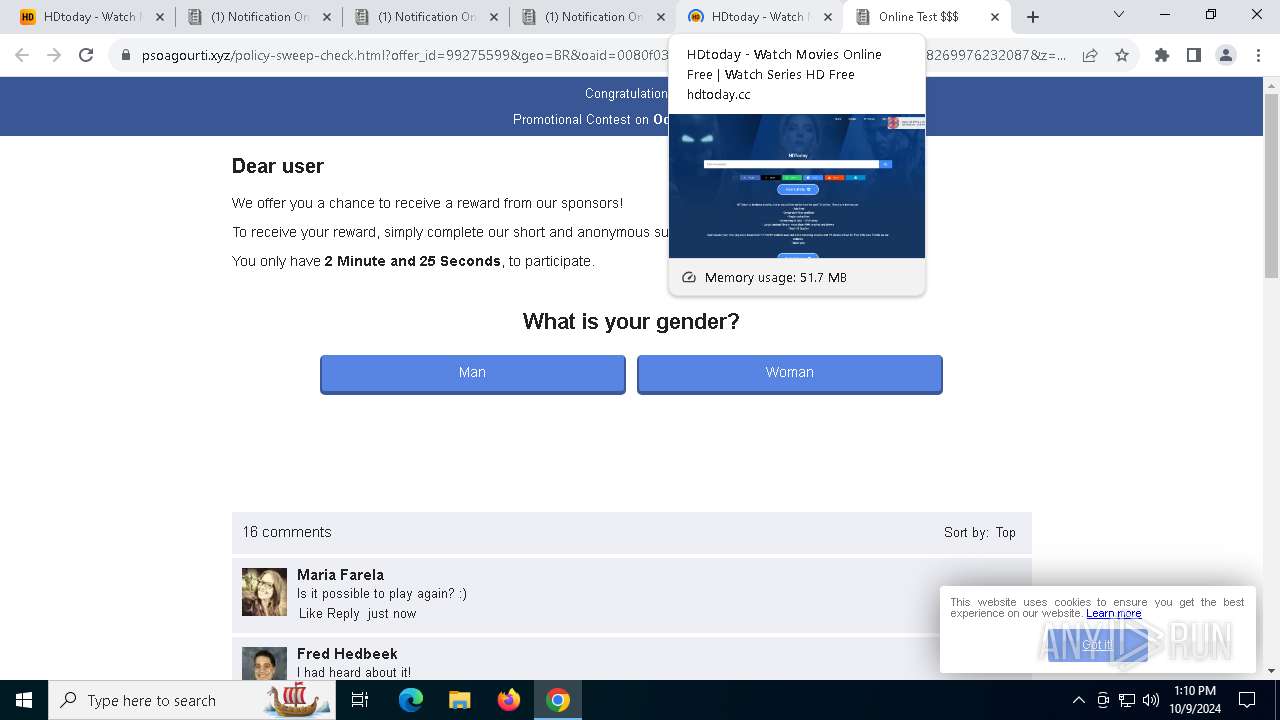The image size is (1280, 720).
Task: Open Chrome extensions puzzle icon
Action: [x=1162, y=56]
